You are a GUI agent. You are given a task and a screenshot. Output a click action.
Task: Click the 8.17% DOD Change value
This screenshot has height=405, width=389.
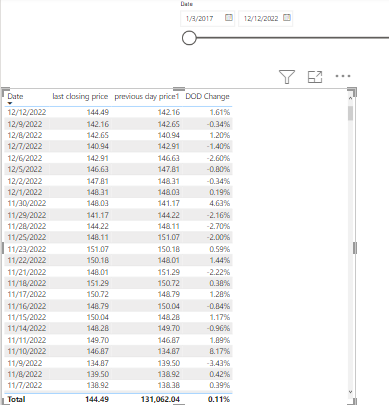(x=220, y=351)
